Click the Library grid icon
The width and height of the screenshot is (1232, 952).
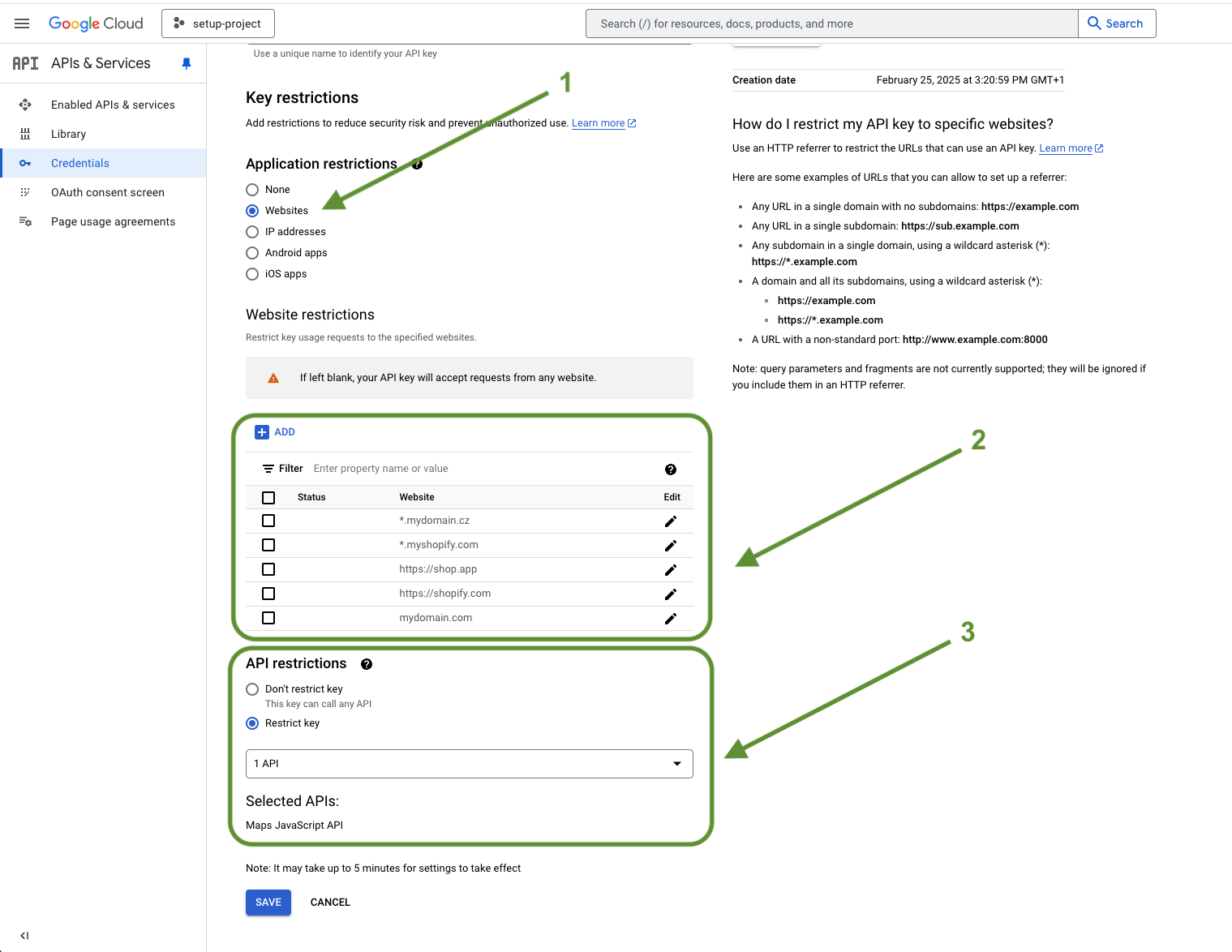25,134
